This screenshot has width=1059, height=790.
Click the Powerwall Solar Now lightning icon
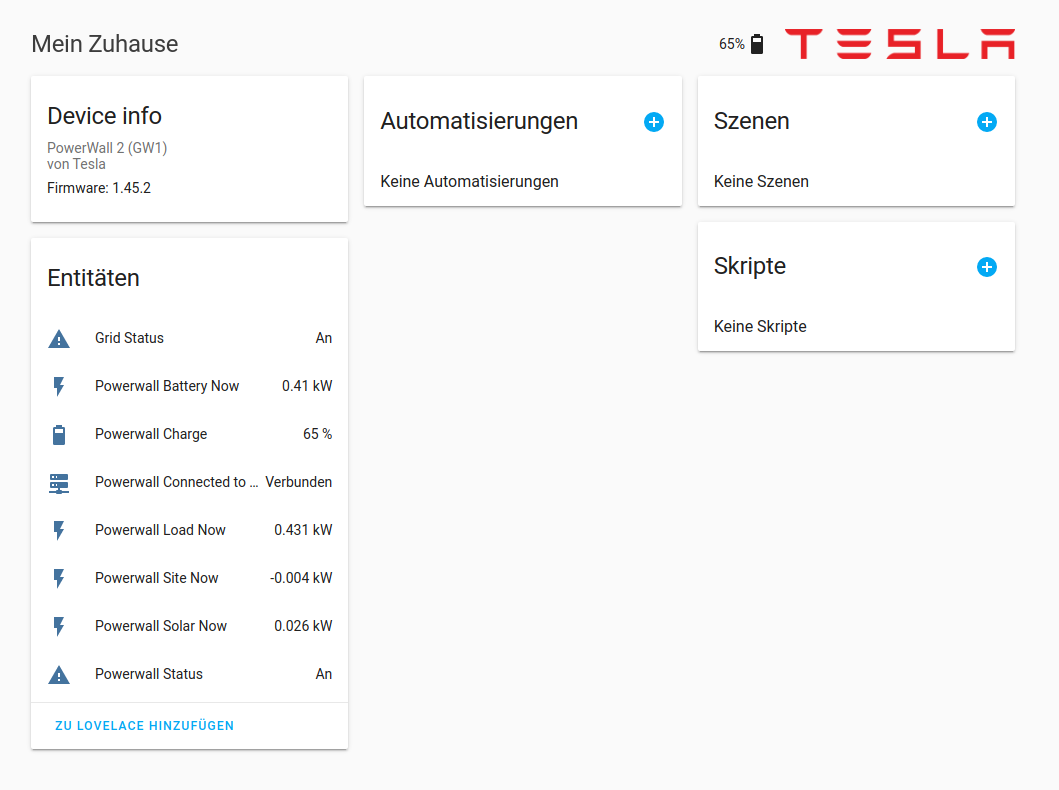point(59,626)
